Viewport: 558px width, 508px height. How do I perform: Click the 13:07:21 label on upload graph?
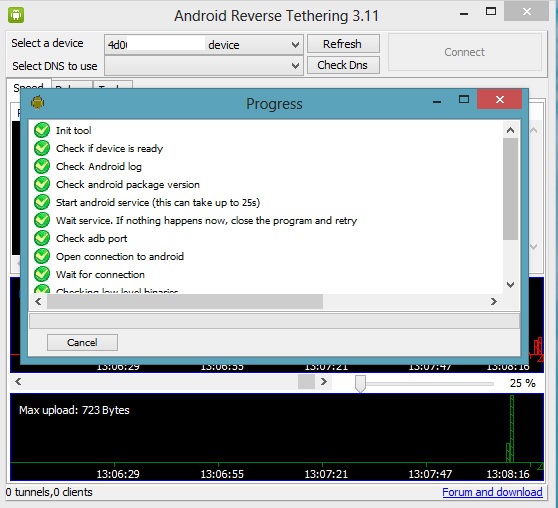coord(326,474)
